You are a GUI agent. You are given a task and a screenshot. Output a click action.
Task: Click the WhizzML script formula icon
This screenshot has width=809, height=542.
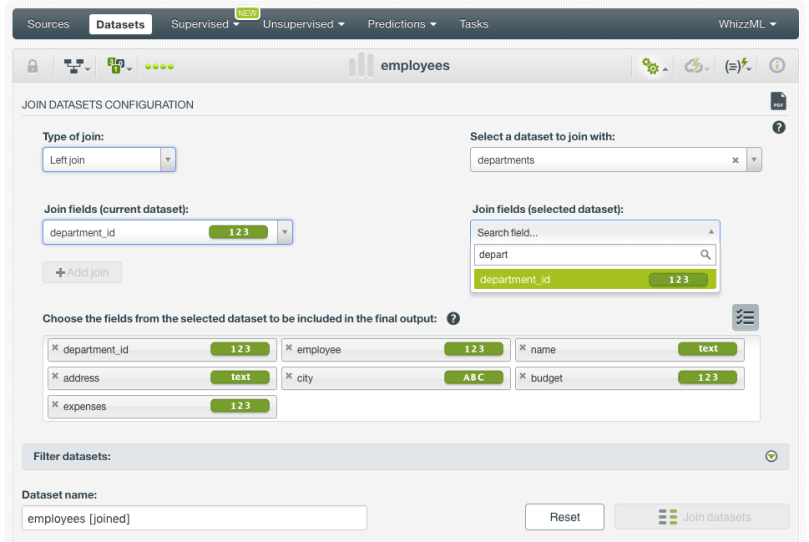pos(738,66)
